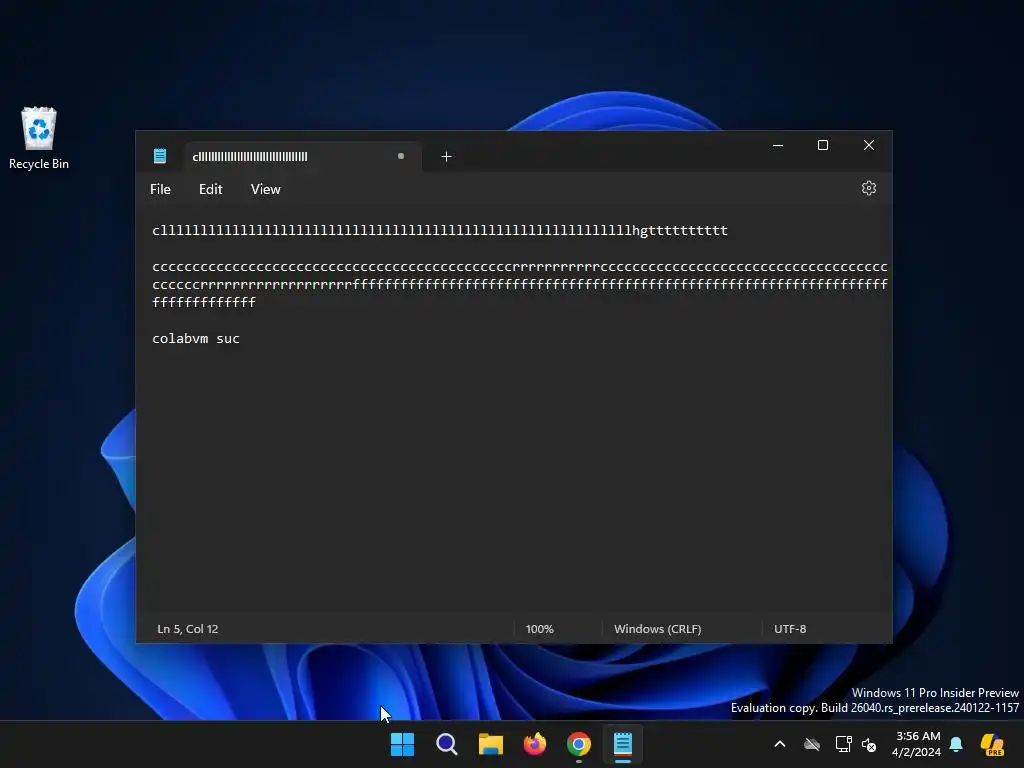Close the Notepad window
This screenshot has width=1024, height=768.
point(869,145)
